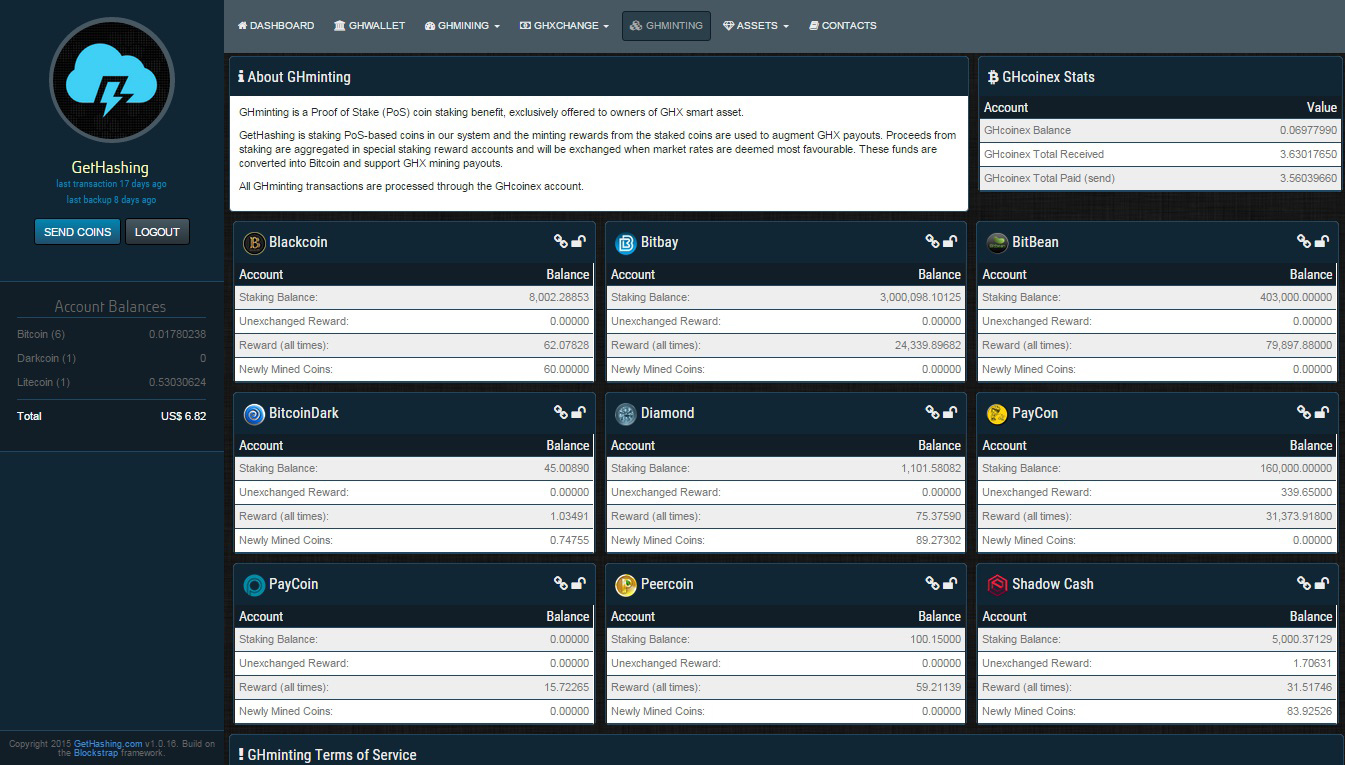The height and width of the screenshot is (765, 1345).
Task: Select the Litecoin (1) balance row
Action: 111,382
